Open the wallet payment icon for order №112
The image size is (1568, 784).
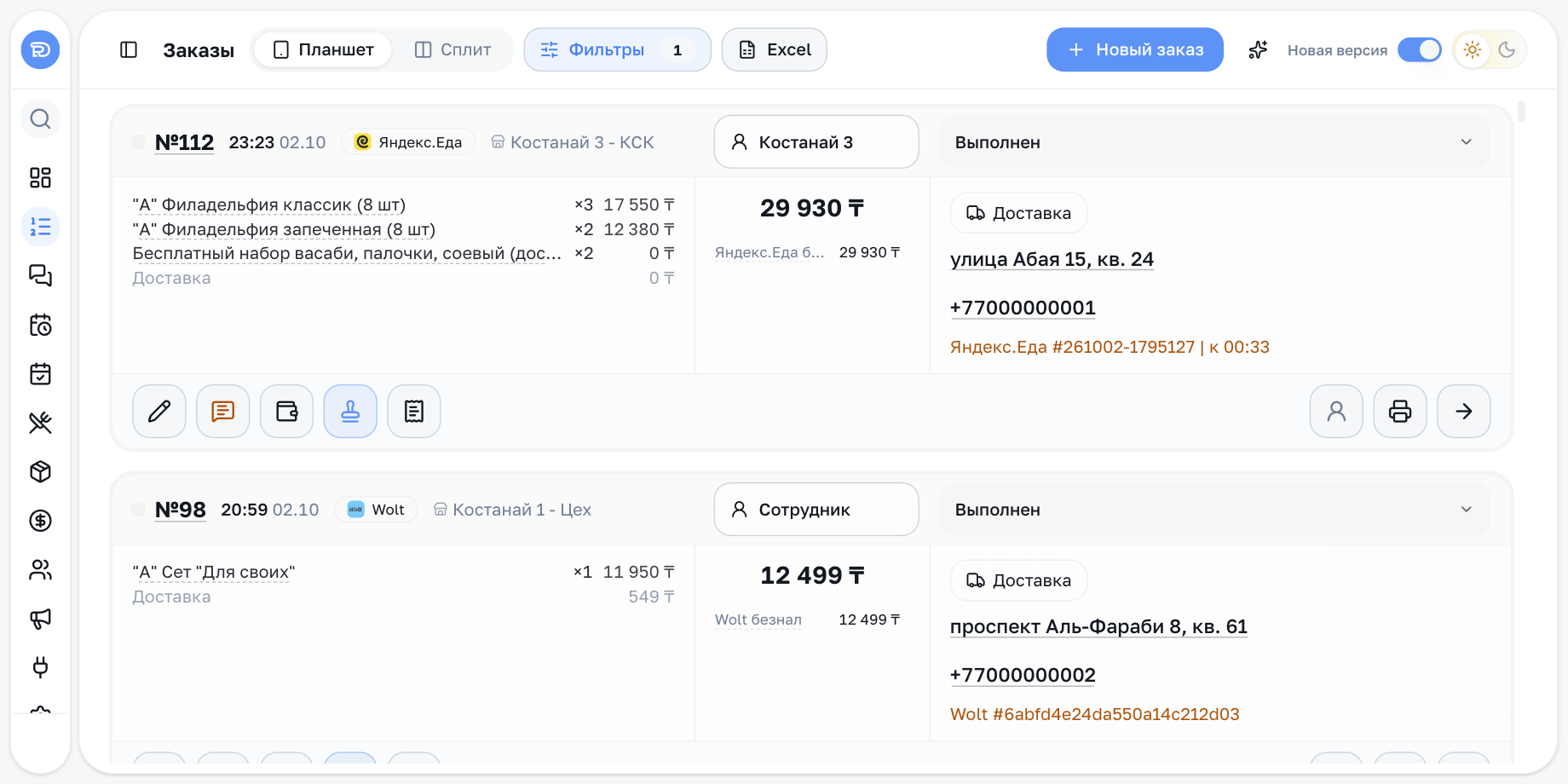[x=286, y=412]
